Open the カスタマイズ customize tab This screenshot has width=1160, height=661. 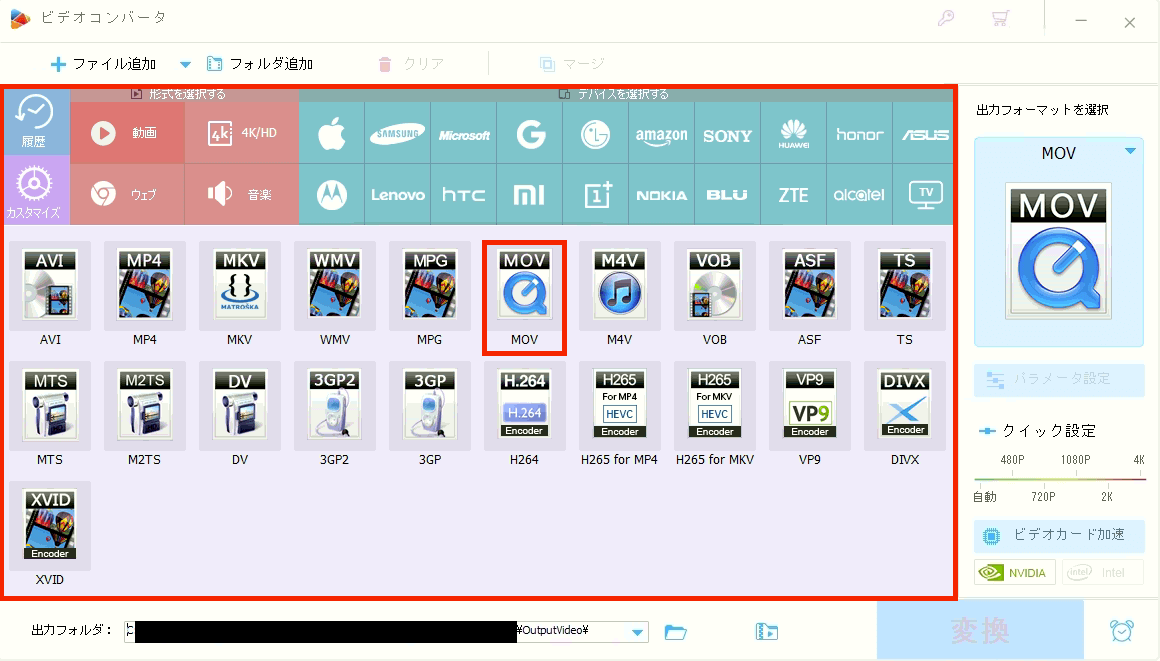[35, 190]
